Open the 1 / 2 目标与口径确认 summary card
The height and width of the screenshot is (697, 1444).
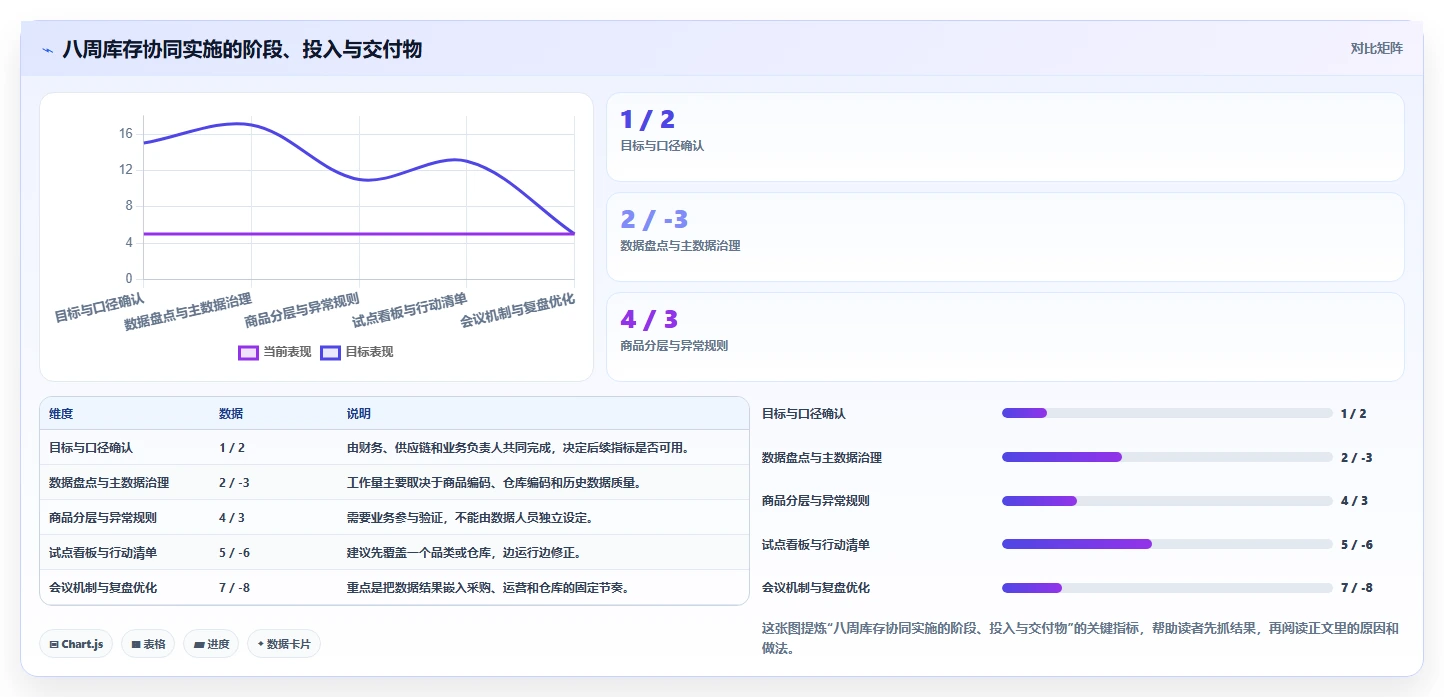click(1005, 137)
